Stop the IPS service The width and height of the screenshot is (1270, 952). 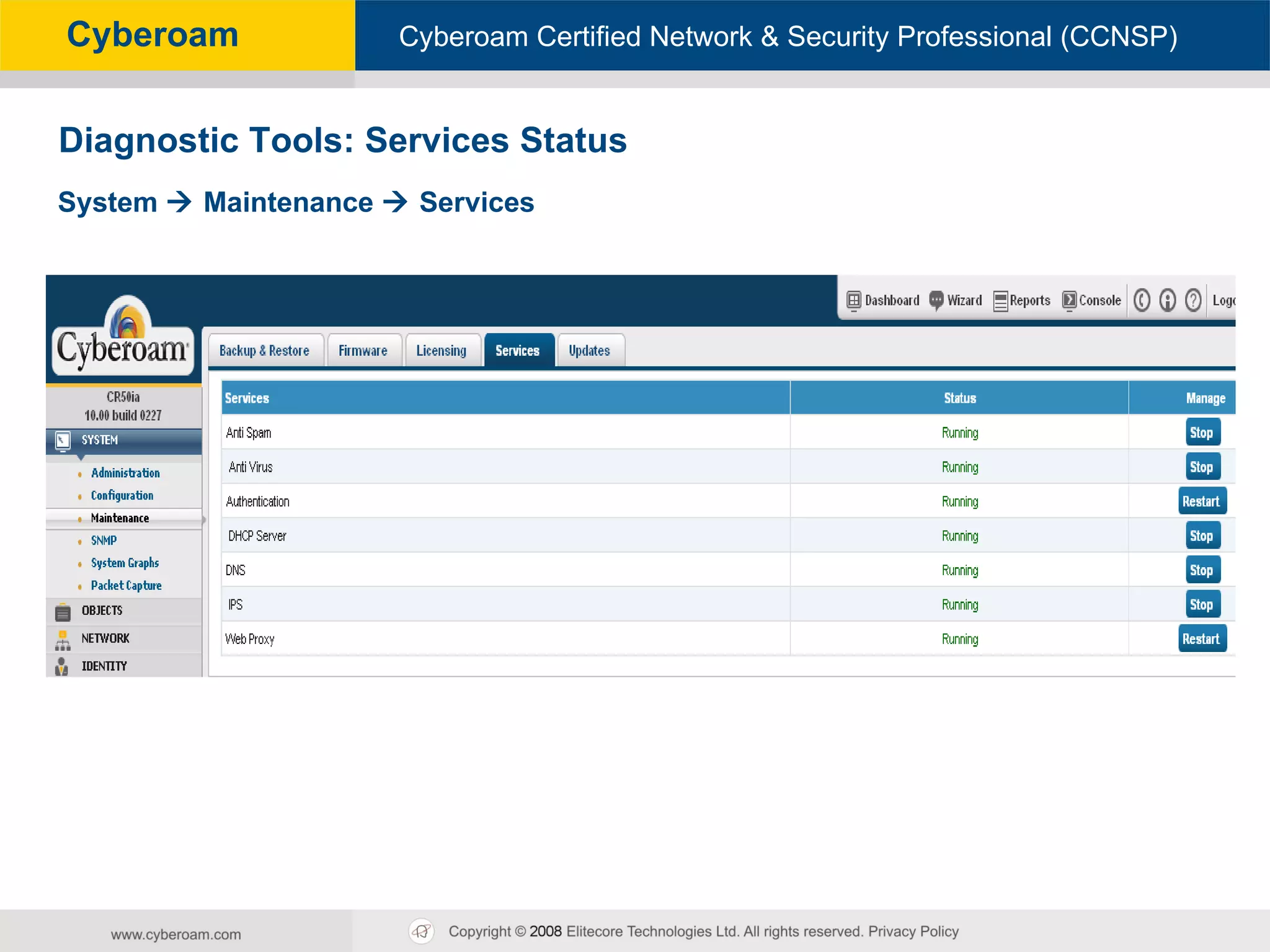[1203, 604]
